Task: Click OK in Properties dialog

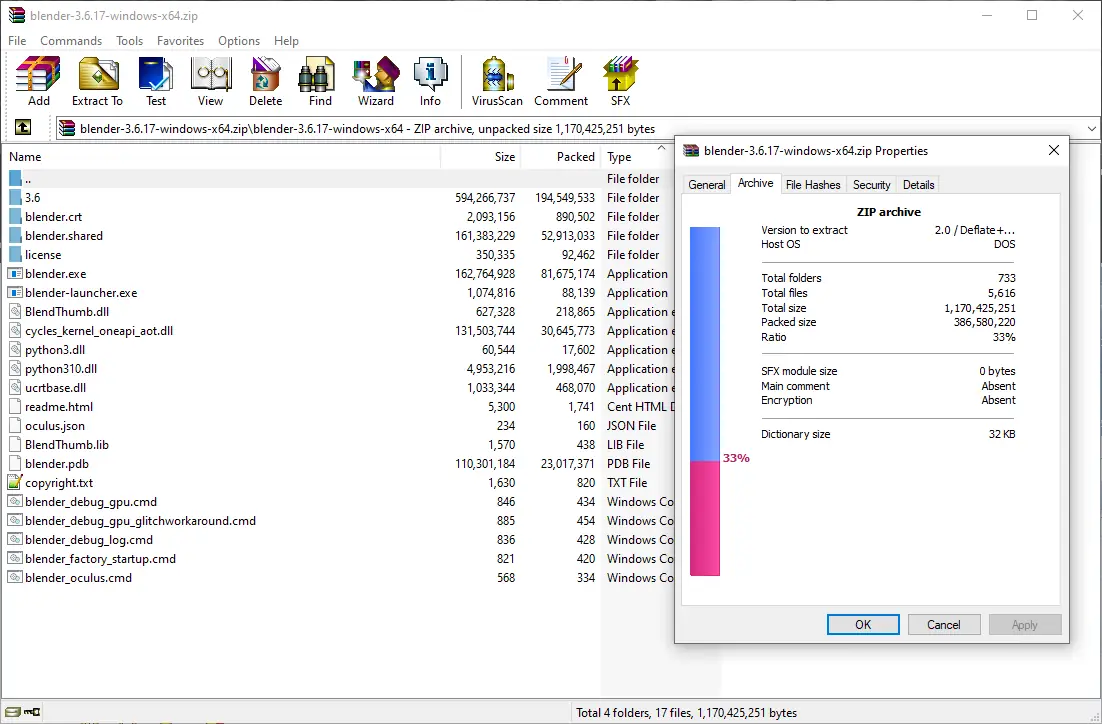Action: [863, 625]
